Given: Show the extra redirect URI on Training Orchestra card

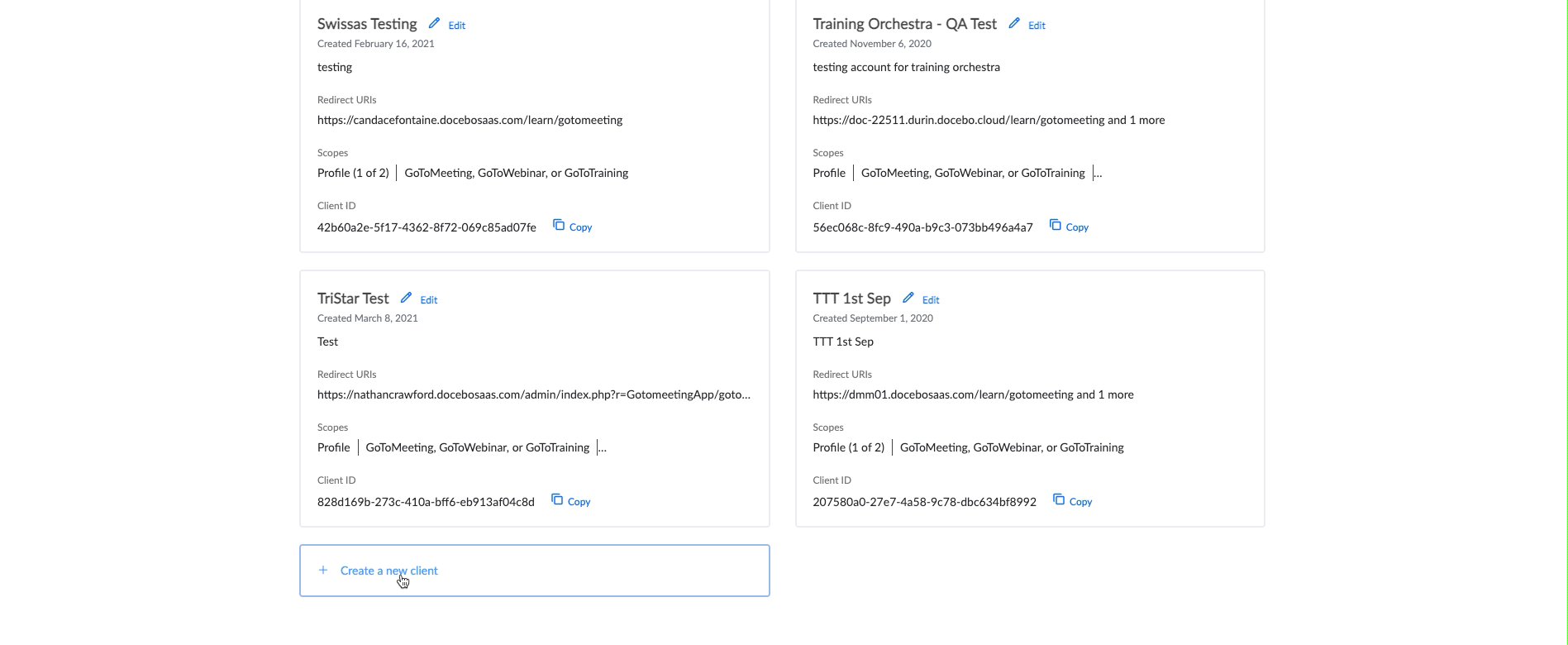Looking at the screenshot, I should point(1137,119).
